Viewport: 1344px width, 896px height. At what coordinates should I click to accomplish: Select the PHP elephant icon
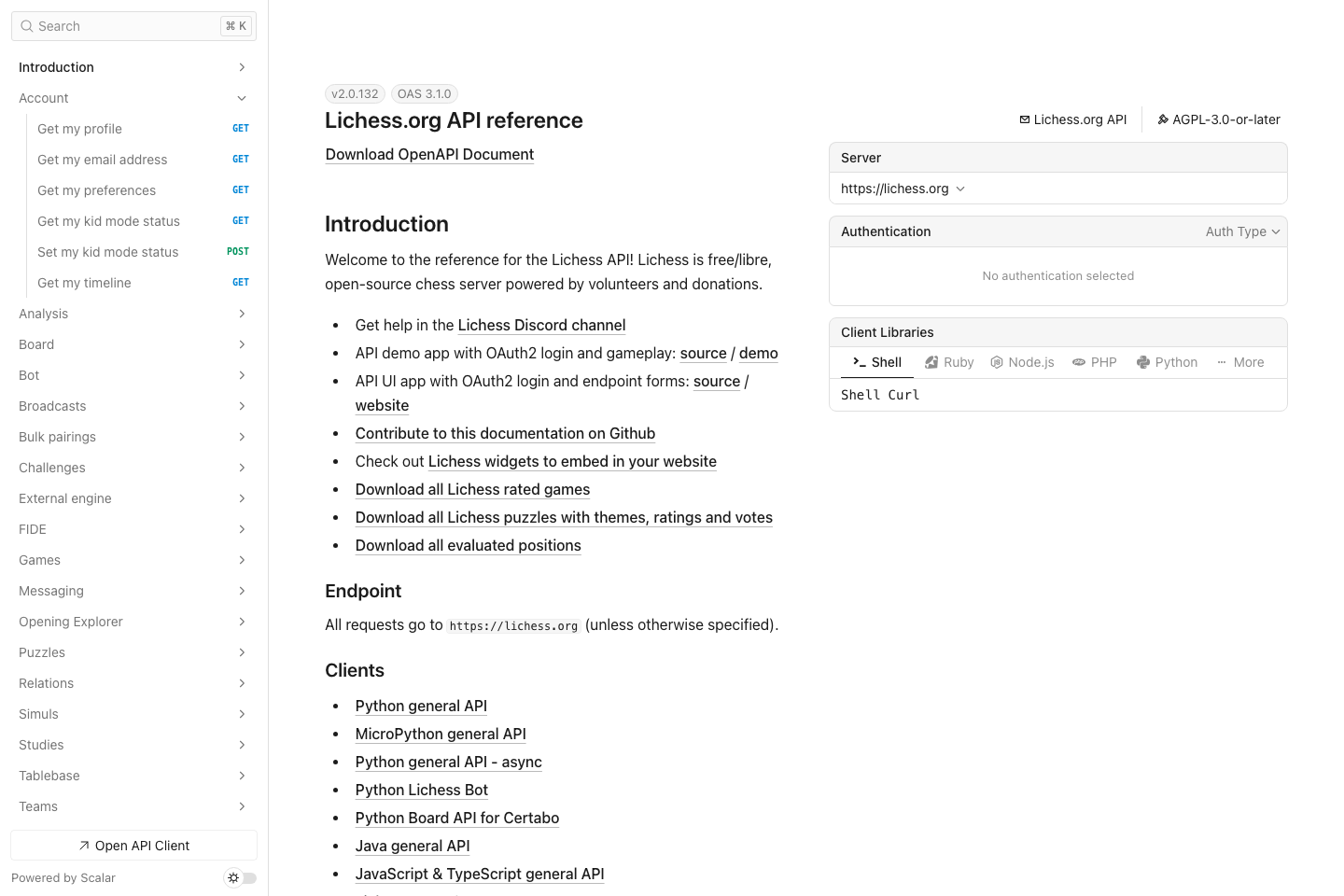click(1080, 362)
